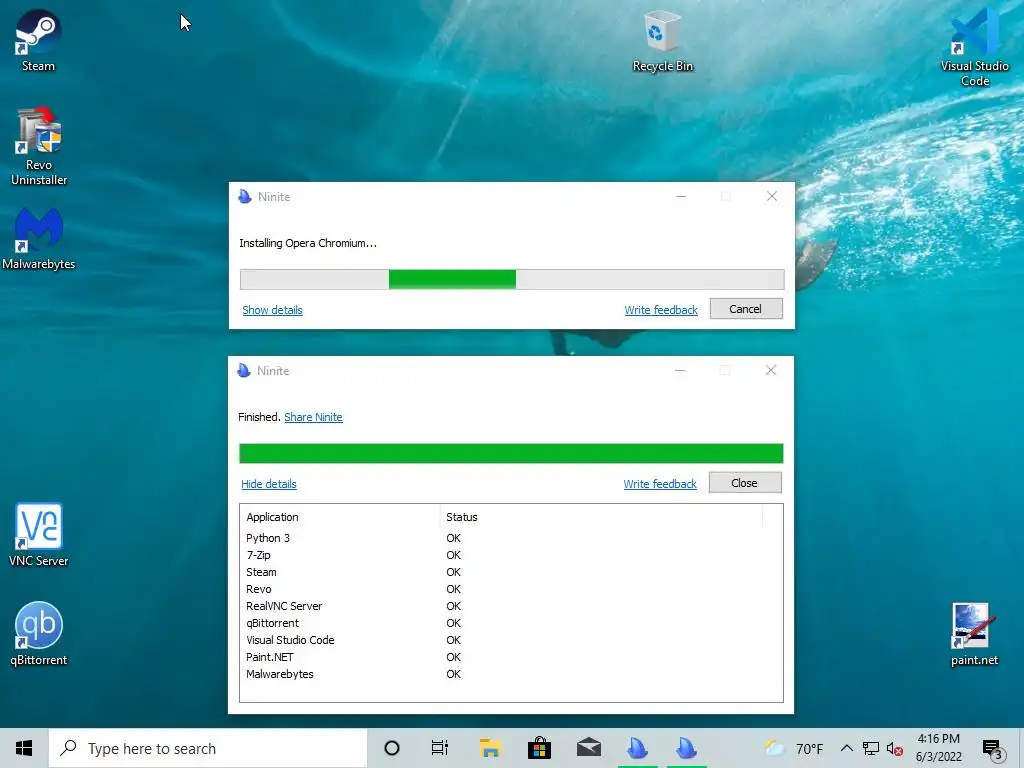Select the 7-Zip row
The height and width of the screenshot is (768, 1024).
tap(511, 555)
